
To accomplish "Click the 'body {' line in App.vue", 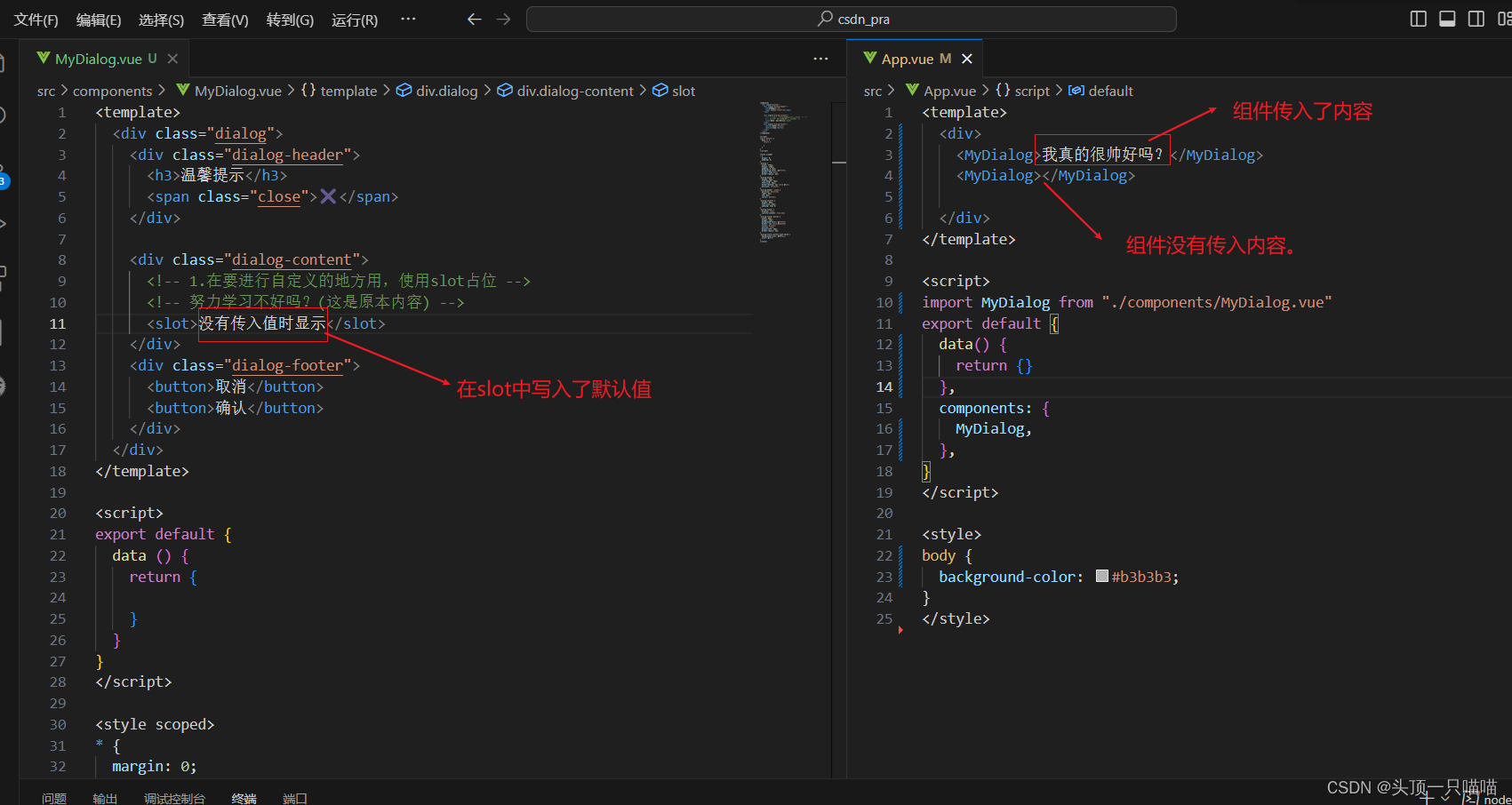I will [947, 555].
